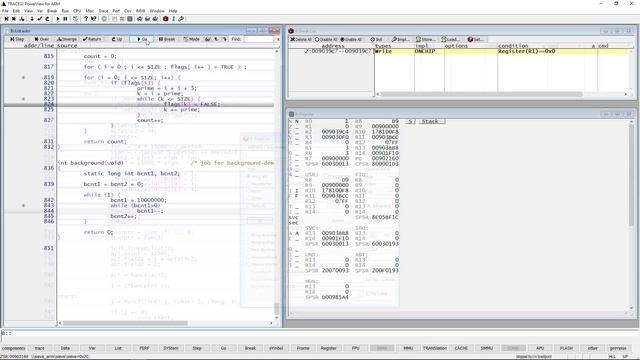Click Go button in List window

[142, 39]
